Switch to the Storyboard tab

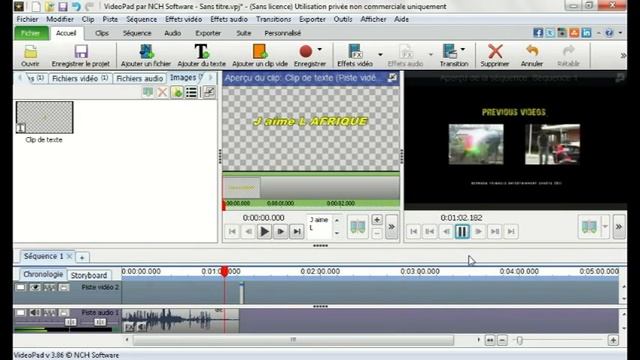point(89,275)
